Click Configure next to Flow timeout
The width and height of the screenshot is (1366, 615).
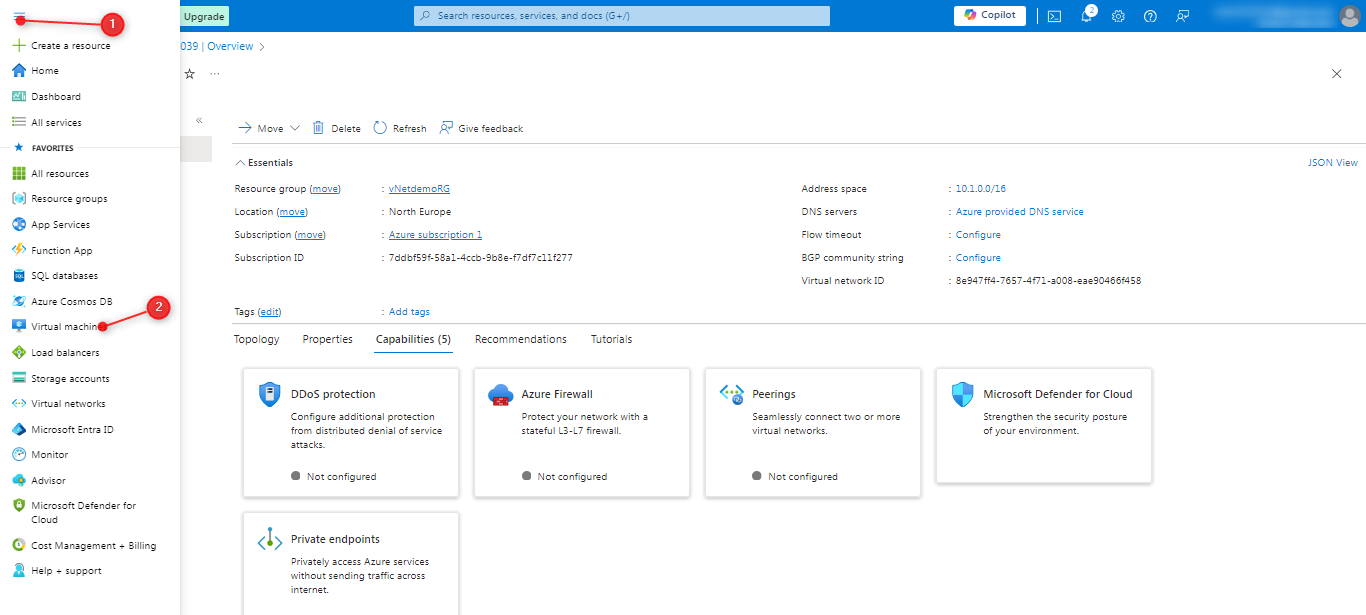click(x=978, y=235)
